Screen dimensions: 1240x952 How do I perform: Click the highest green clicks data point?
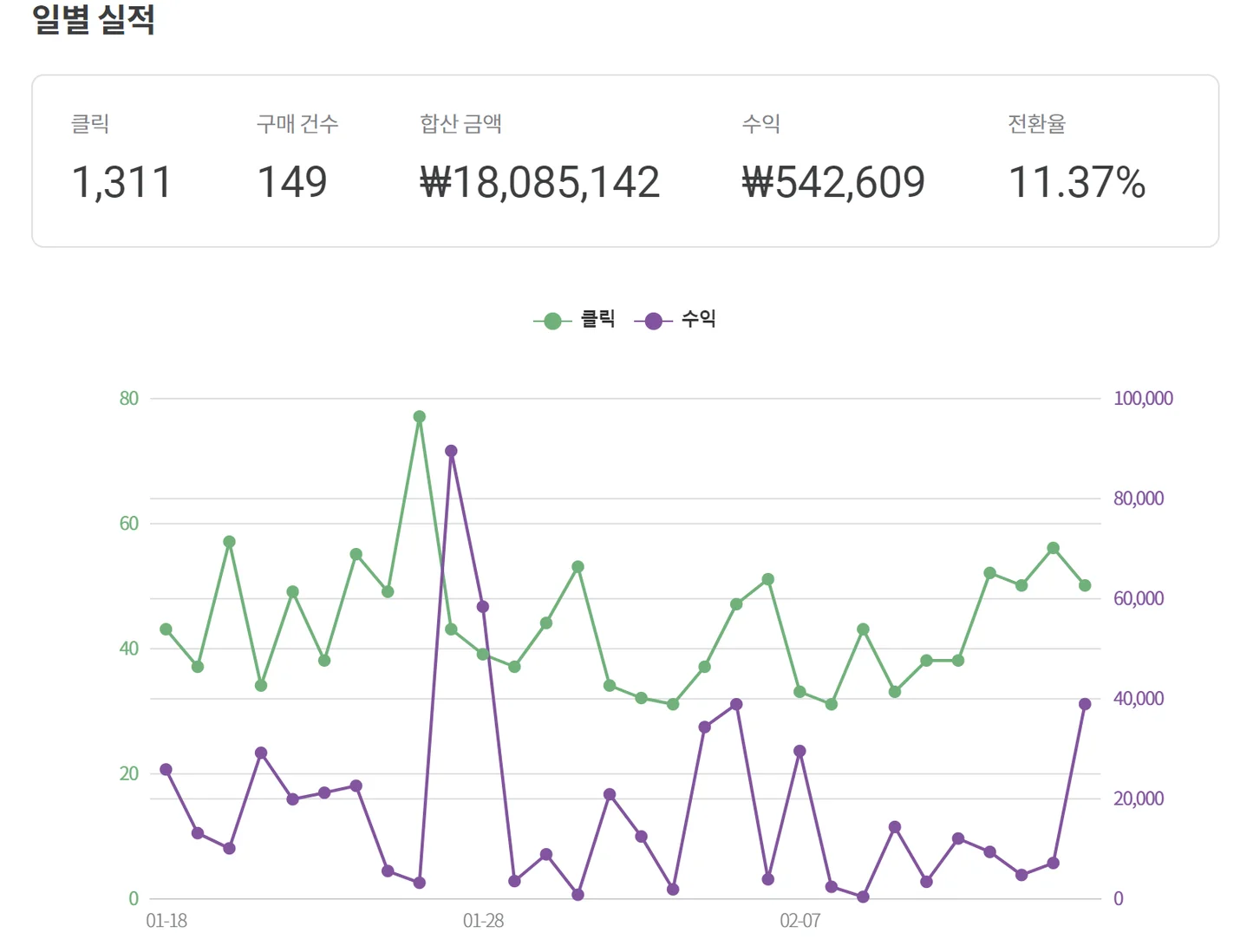(420, 417)
